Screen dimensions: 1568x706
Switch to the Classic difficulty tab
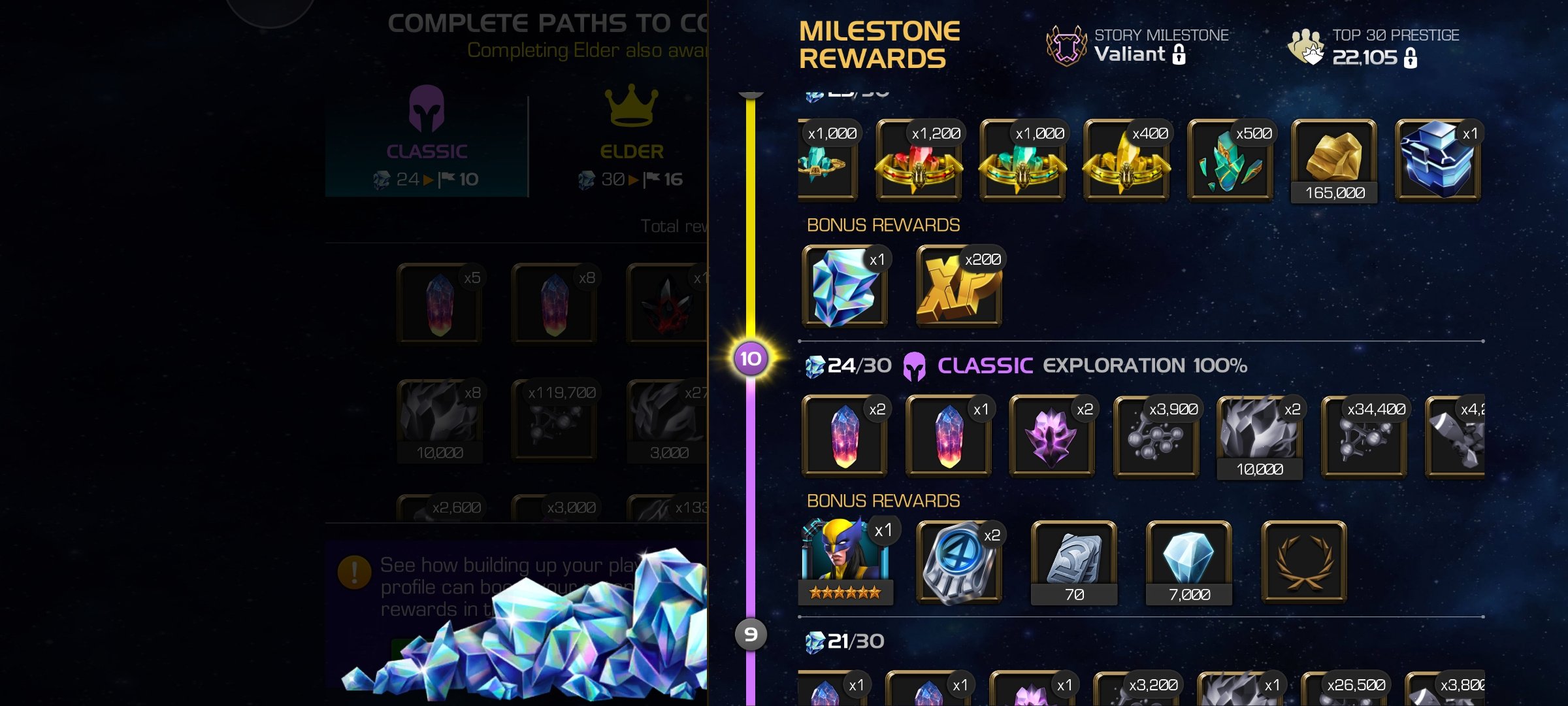[x=427, y=139]
